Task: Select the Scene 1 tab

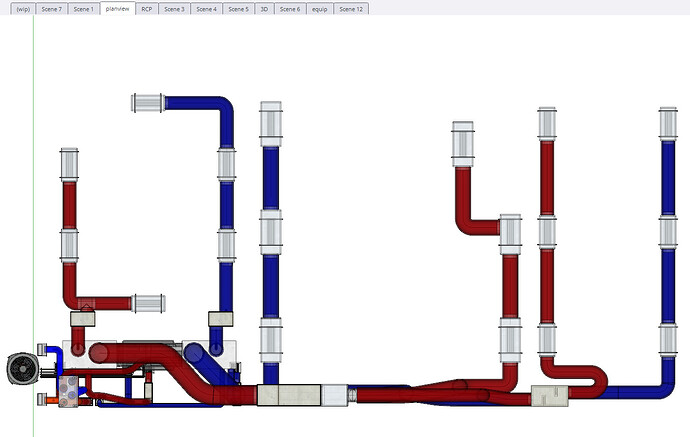Action: pyautogui.click(x=84, y=9)
